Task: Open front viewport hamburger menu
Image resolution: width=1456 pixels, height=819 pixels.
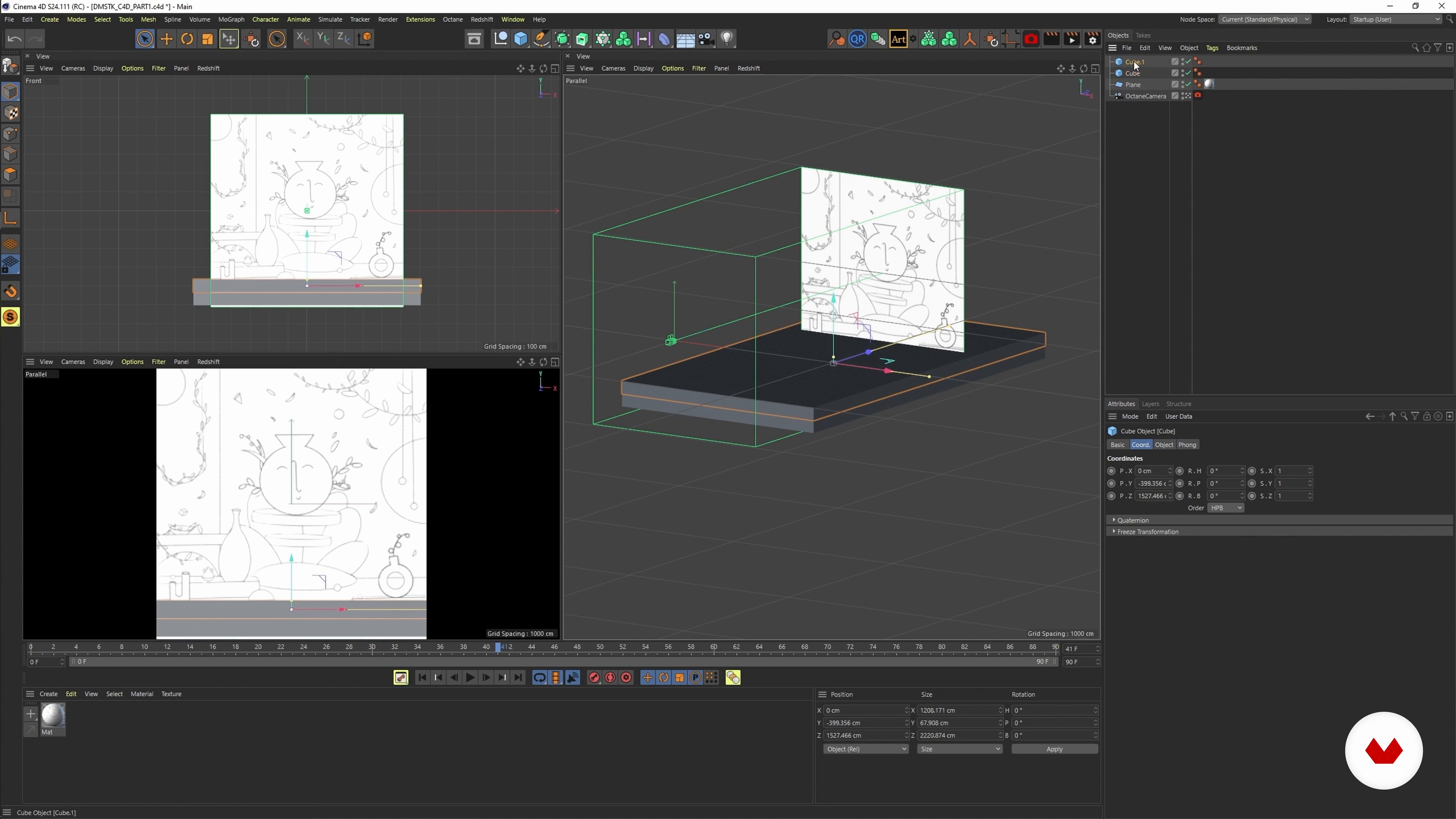Action: (x=30, y=68)
